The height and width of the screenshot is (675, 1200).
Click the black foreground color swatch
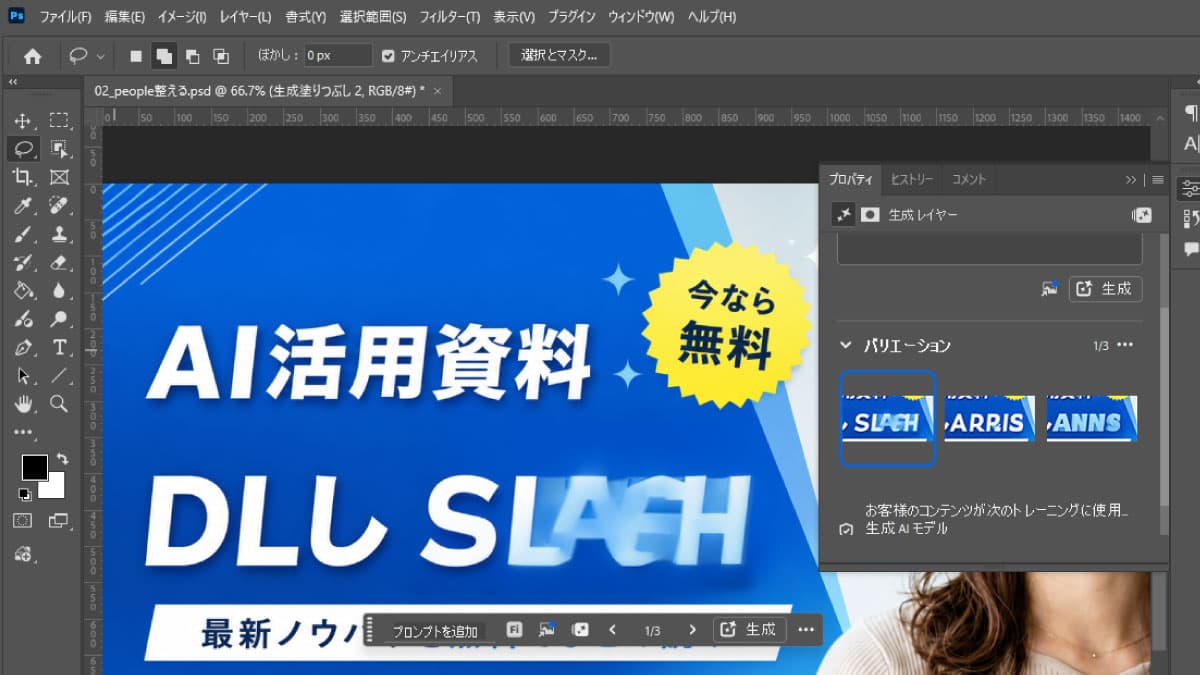[34, 467]
